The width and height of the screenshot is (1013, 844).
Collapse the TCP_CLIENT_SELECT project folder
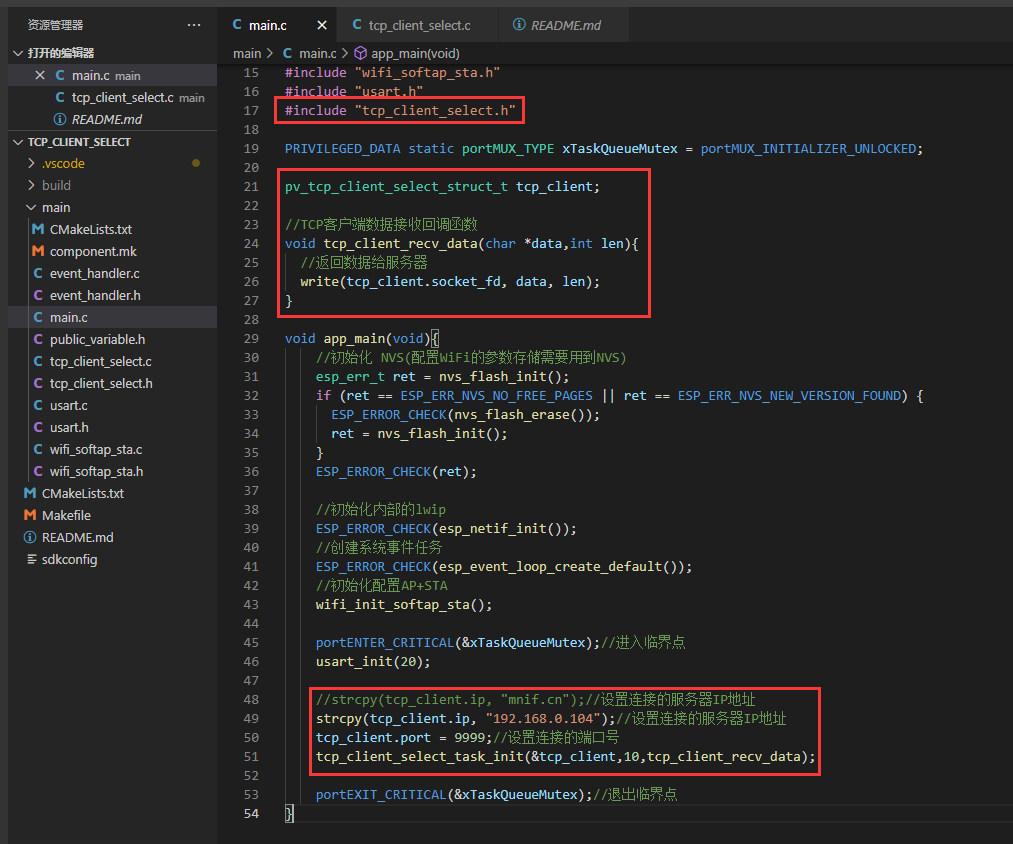tap(18, 142)
